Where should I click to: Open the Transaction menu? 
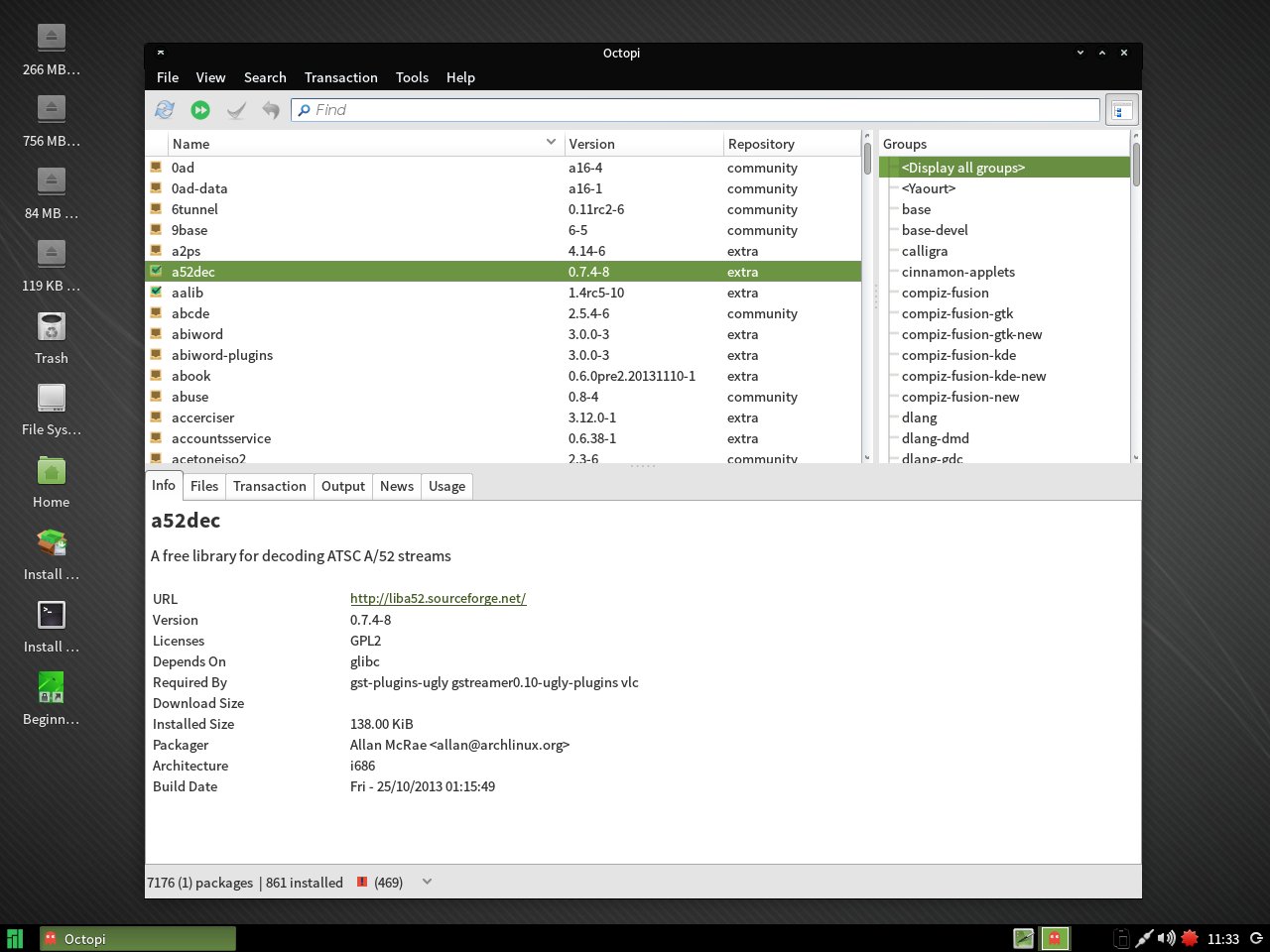coord(340,77)
